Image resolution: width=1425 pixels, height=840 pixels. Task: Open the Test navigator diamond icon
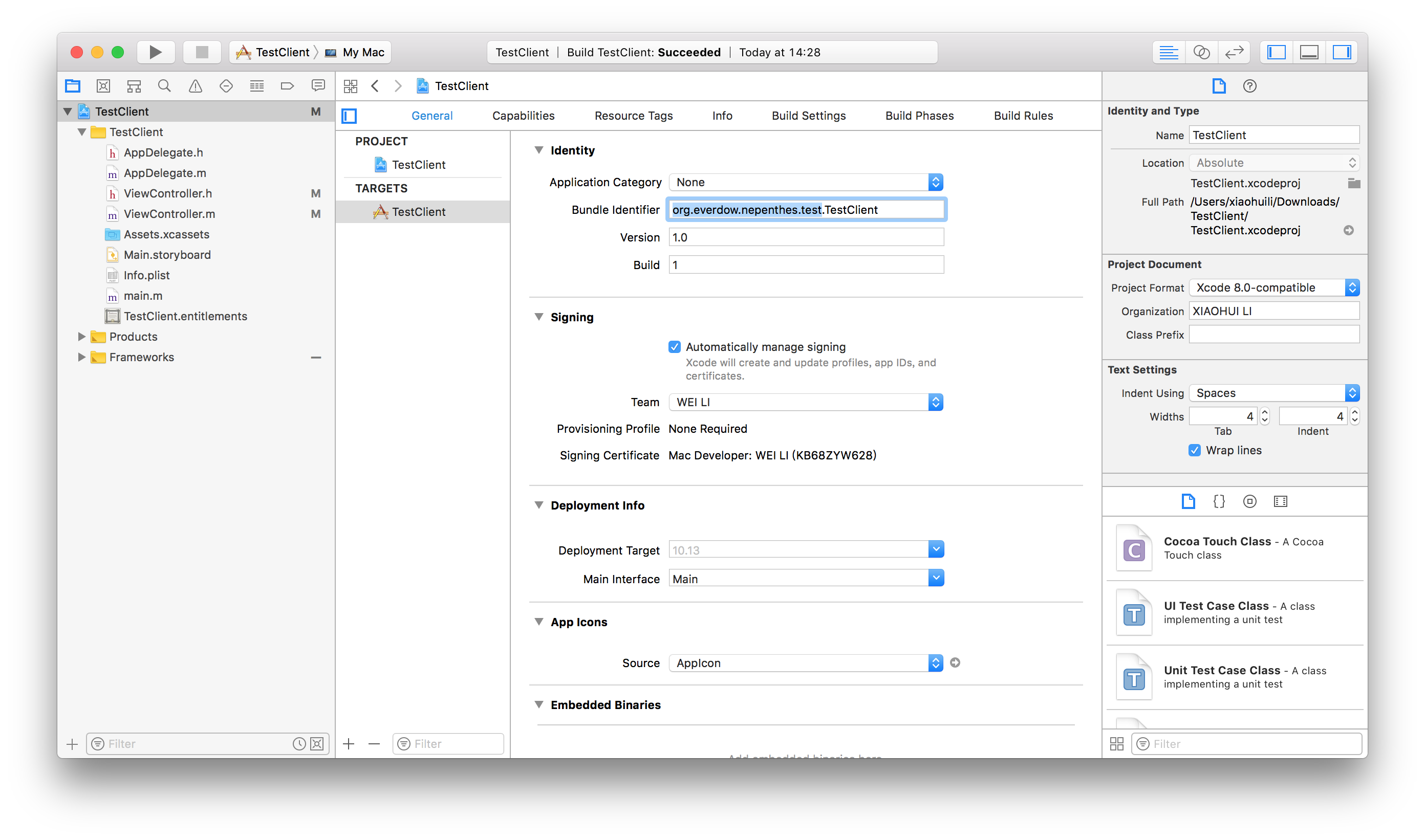(226, 86)
